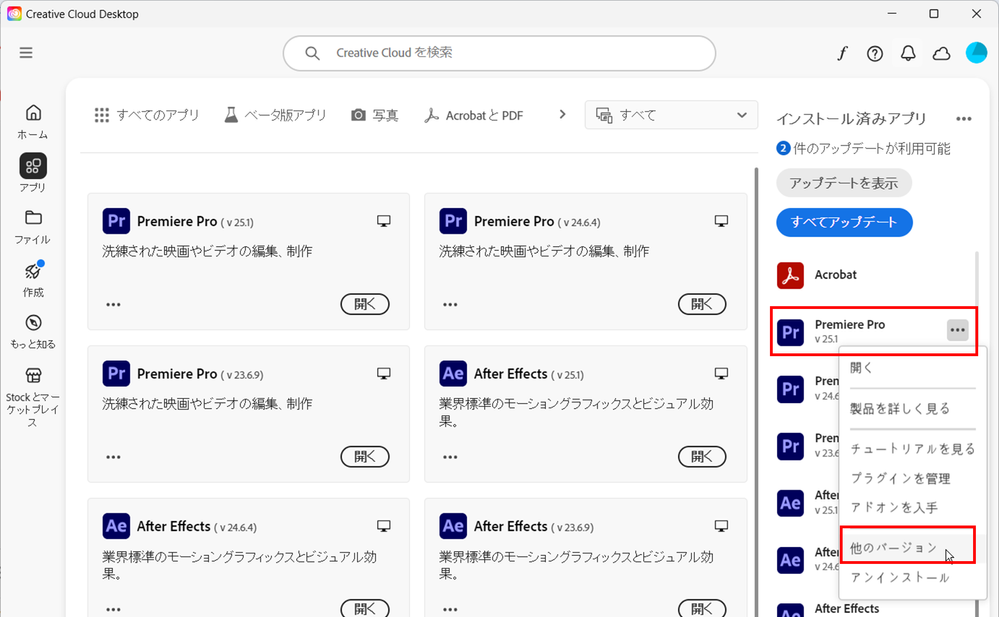Screen dimensions: 999x617
Task: Click the search magnifier icon
Action: 312,54
